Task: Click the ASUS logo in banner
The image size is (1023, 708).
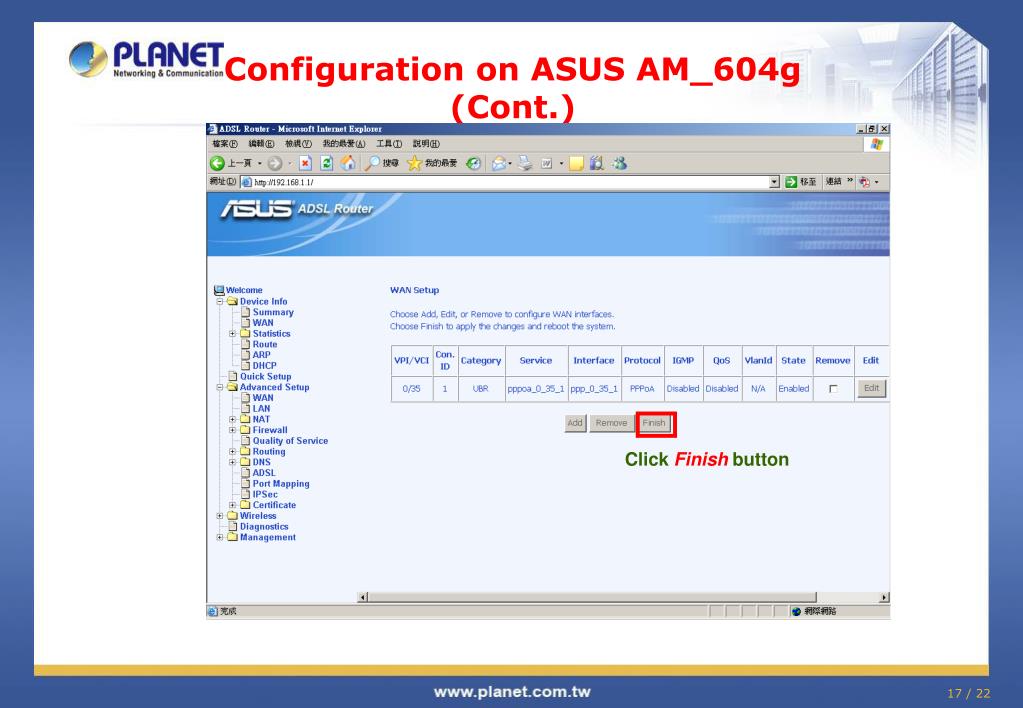Action: 256,209
